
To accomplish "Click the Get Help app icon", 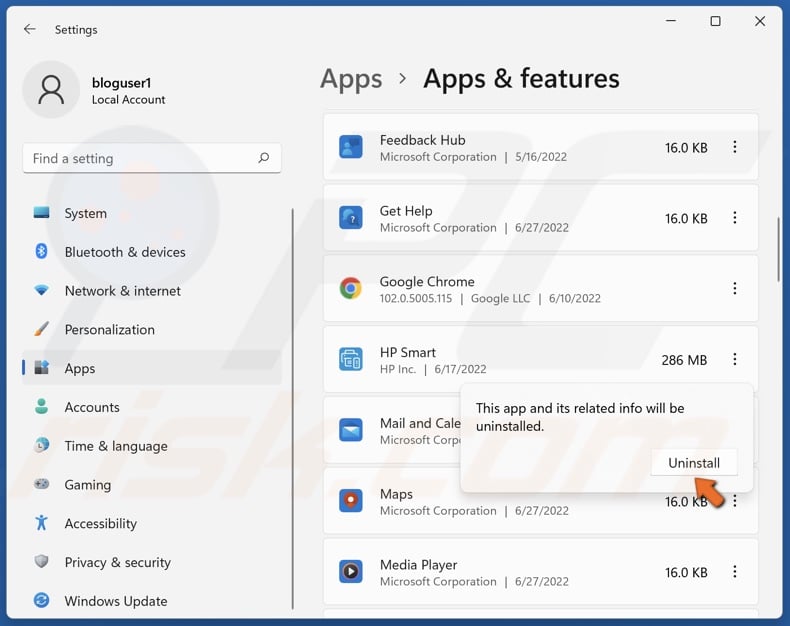I will [x=351, y=218].
